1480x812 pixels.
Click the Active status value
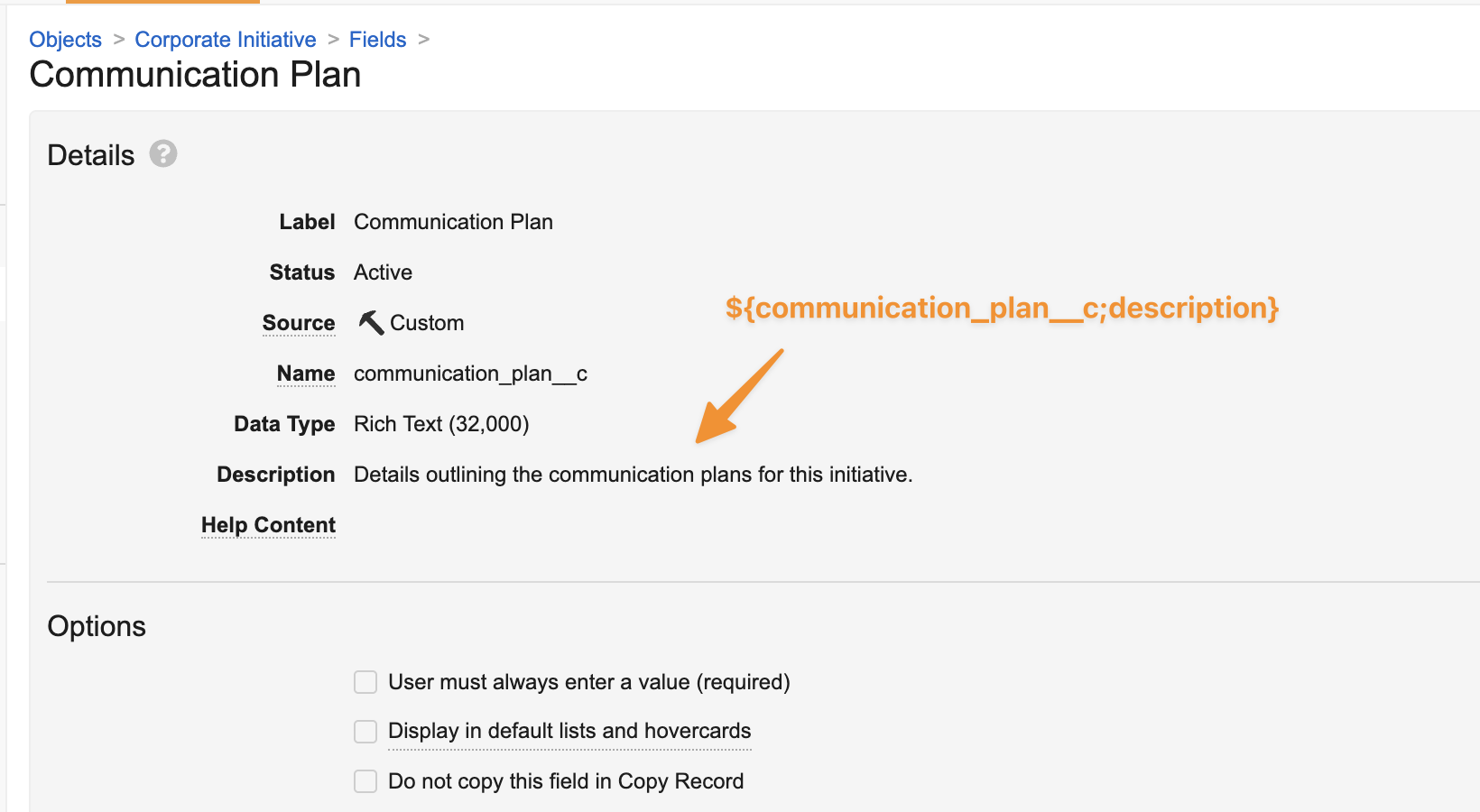[383, 272]
